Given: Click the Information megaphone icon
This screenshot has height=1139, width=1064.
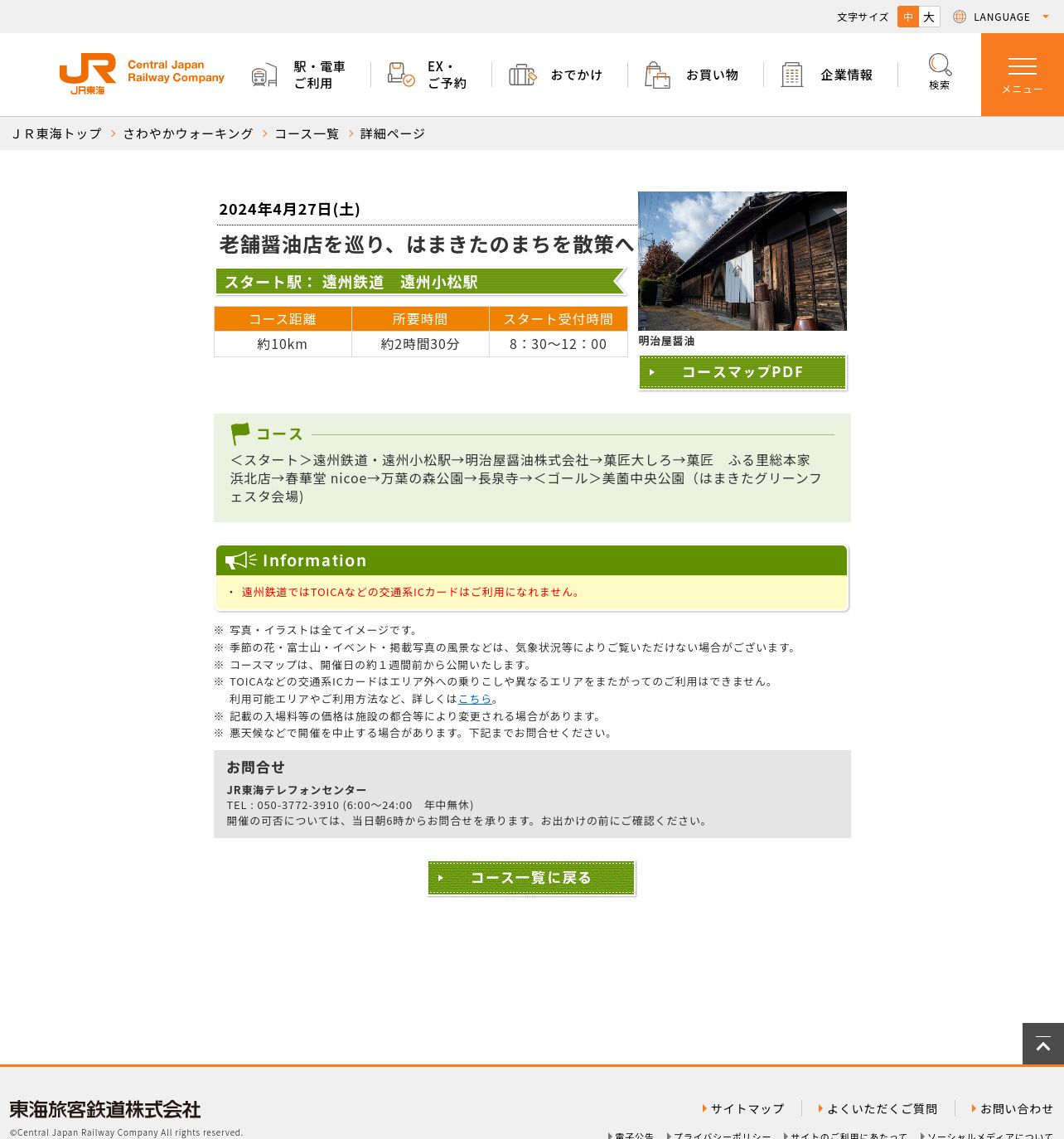Looking at the screenshot, I should 241,560.
